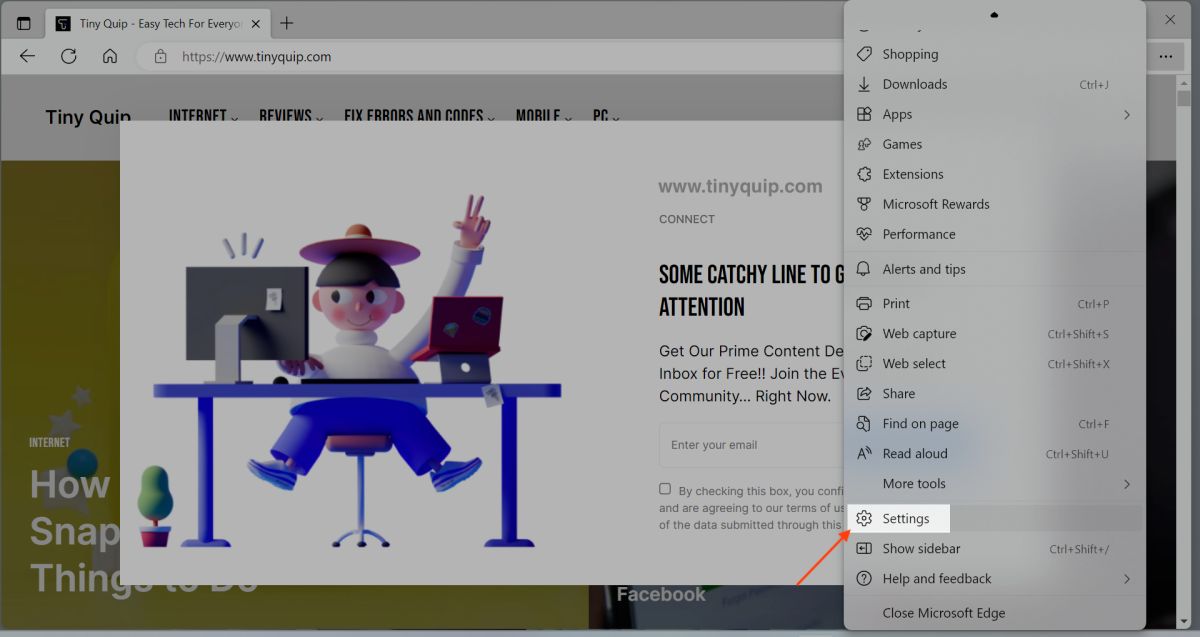
Task: Open Find on page
Action: (918, 423)
